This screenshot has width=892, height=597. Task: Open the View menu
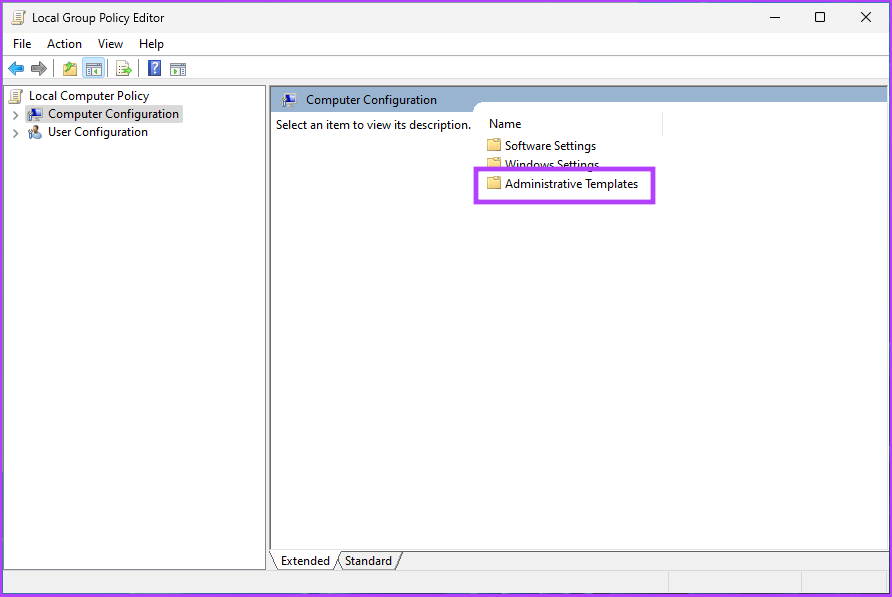(110, 44)
